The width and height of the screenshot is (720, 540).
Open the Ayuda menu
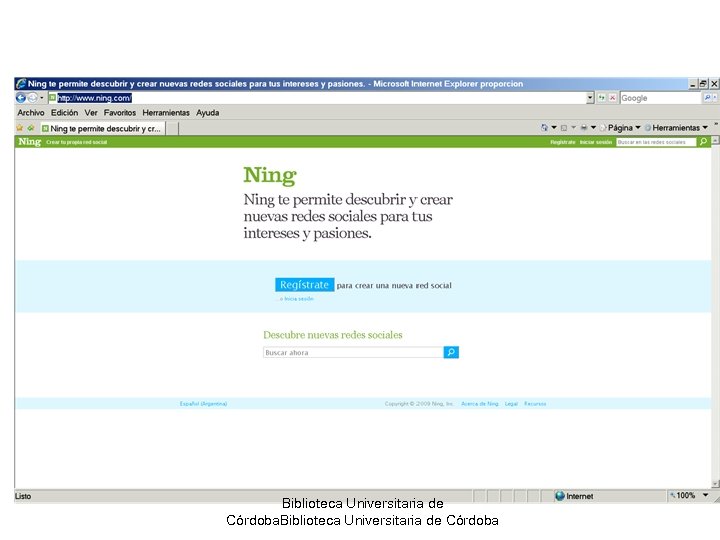208,112
